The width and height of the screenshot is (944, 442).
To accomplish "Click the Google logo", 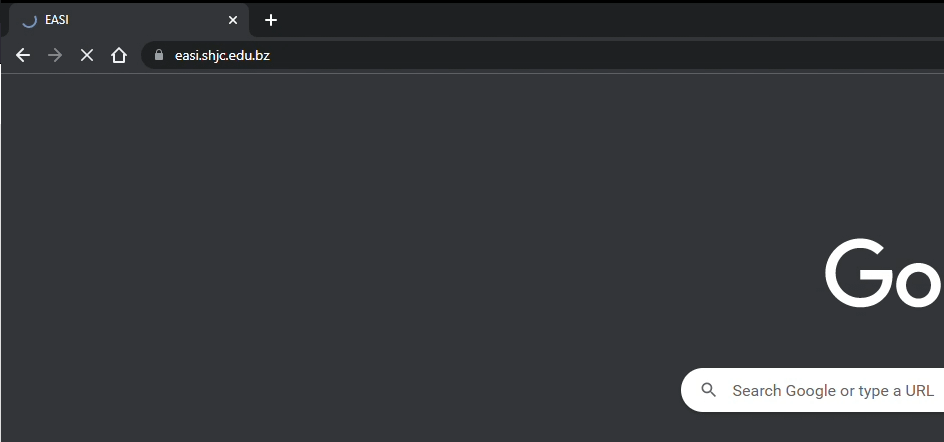I will pyautogui.click(x=884, y=273).
